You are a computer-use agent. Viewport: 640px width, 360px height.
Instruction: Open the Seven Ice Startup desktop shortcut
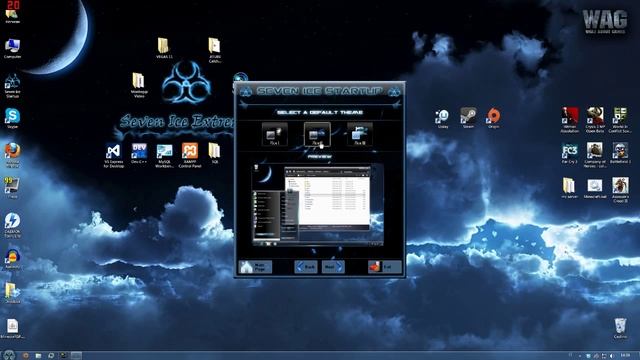coord(12,86)
